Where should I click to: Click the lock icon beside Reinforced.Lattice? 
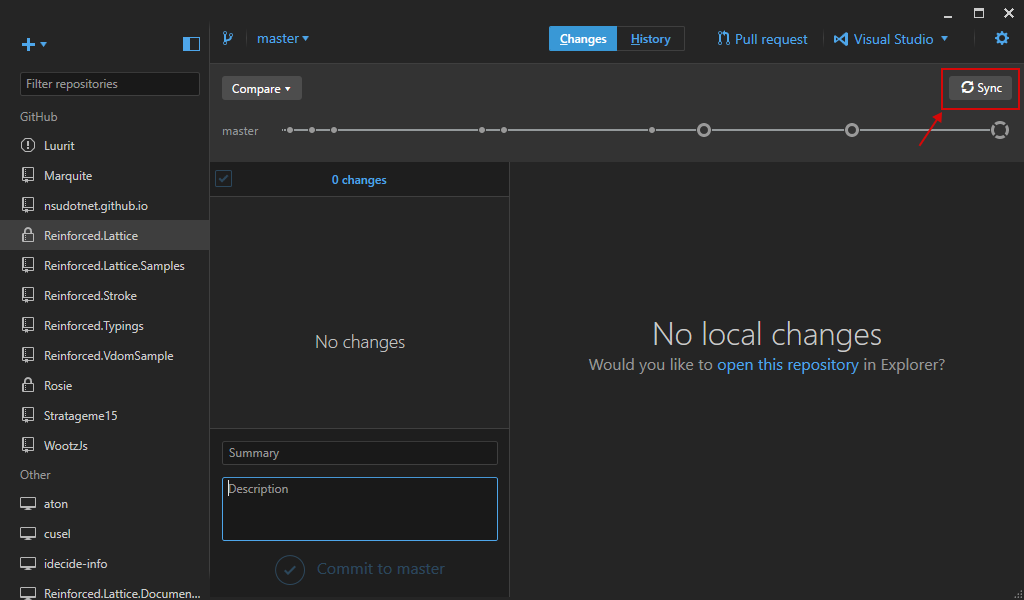(28, 235)
